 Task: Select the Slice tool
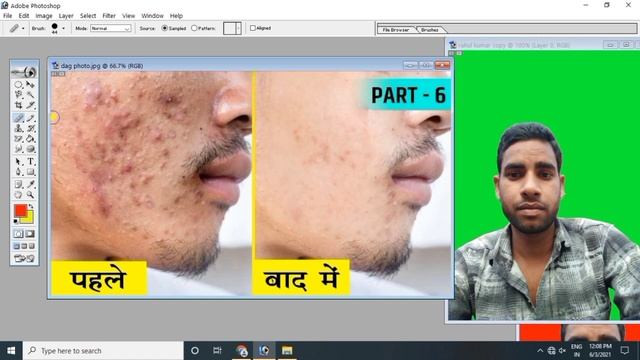(31, 105)
